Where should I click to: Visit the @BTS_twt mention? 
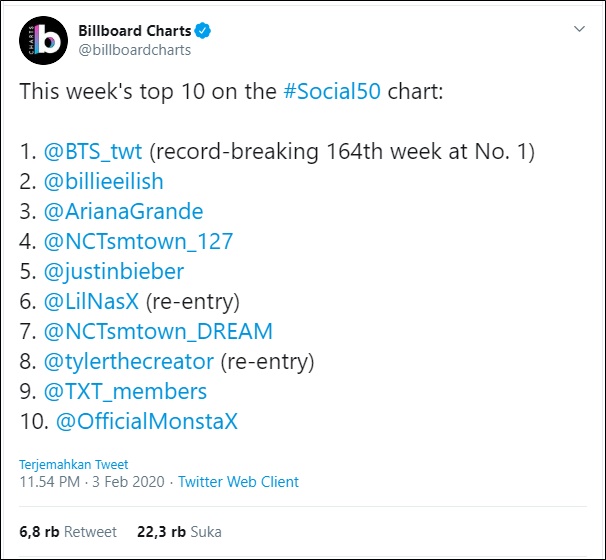(x=93, y=151)
